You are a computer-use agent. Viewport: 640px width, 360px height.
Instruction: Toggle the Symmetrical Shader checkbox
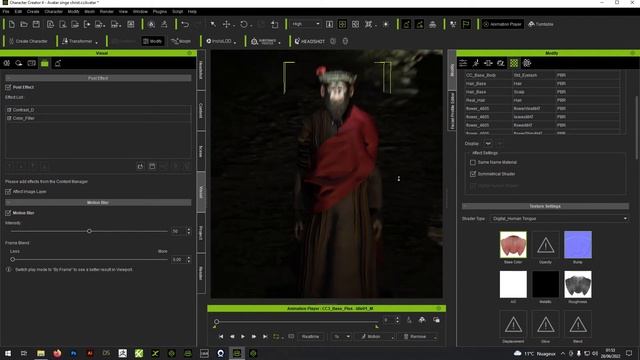(x=473, y=174)
